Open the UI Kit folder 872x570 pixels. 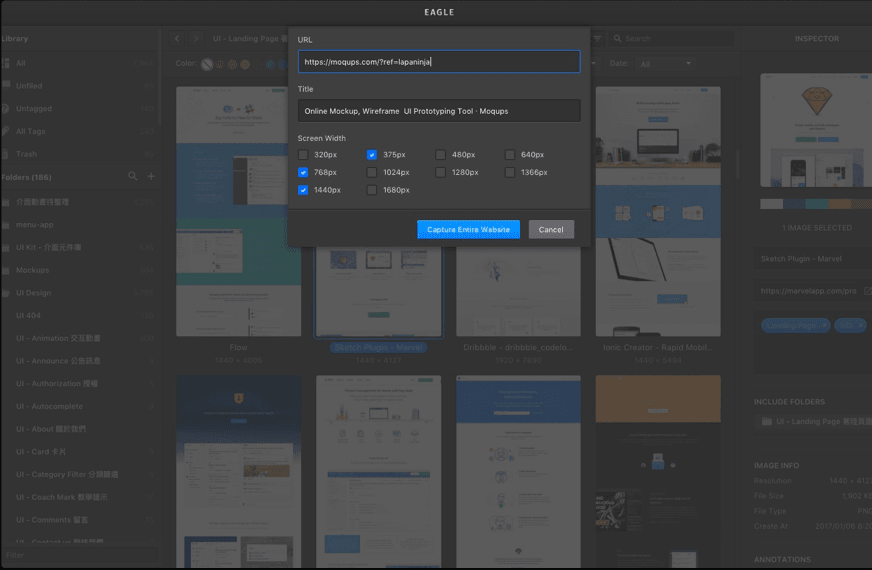click(78, 247)
